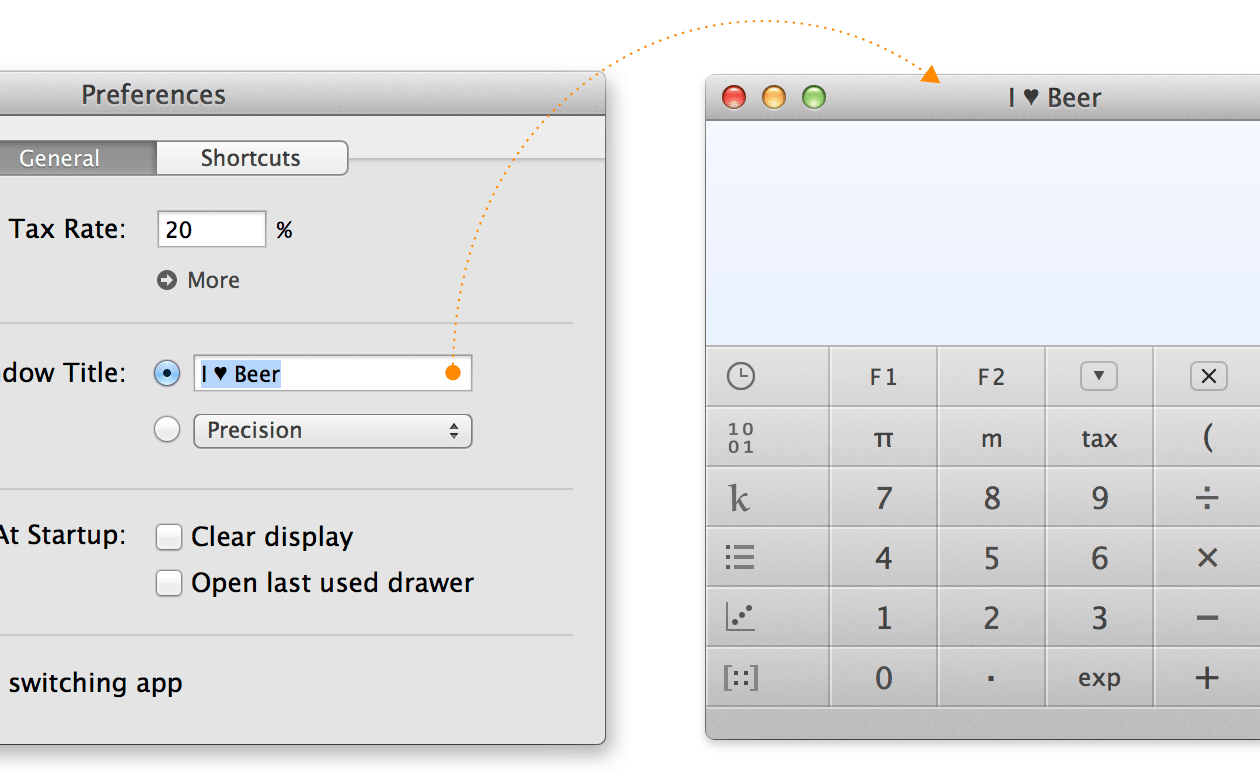Viewport: 1260px width, 780px height.
Task: Click the F2 function key
Action: click(991, 377)
